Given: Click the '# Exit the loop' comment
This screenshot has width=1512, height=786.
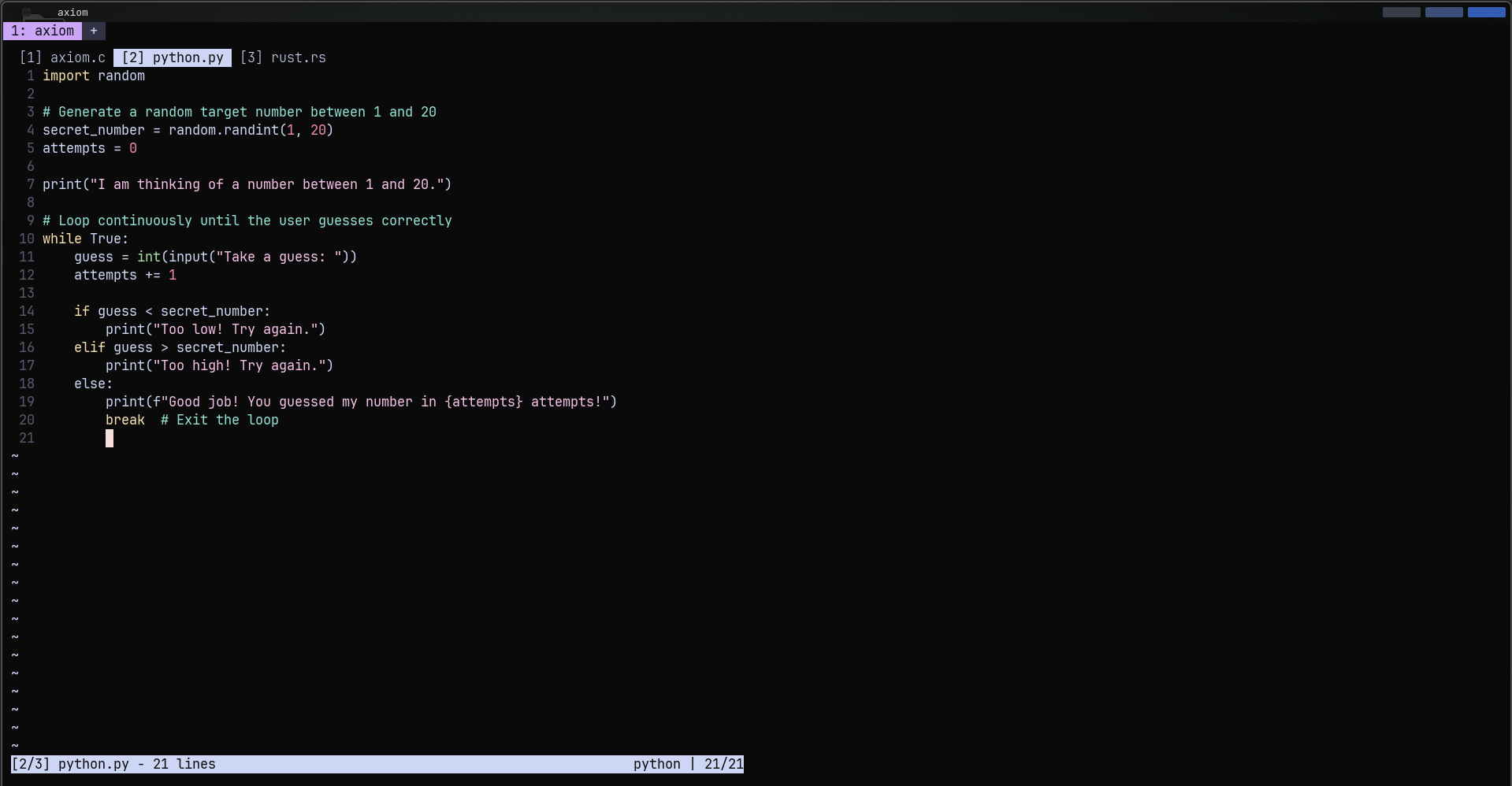Looking at the screenshot, I should (x=220, y=420).
